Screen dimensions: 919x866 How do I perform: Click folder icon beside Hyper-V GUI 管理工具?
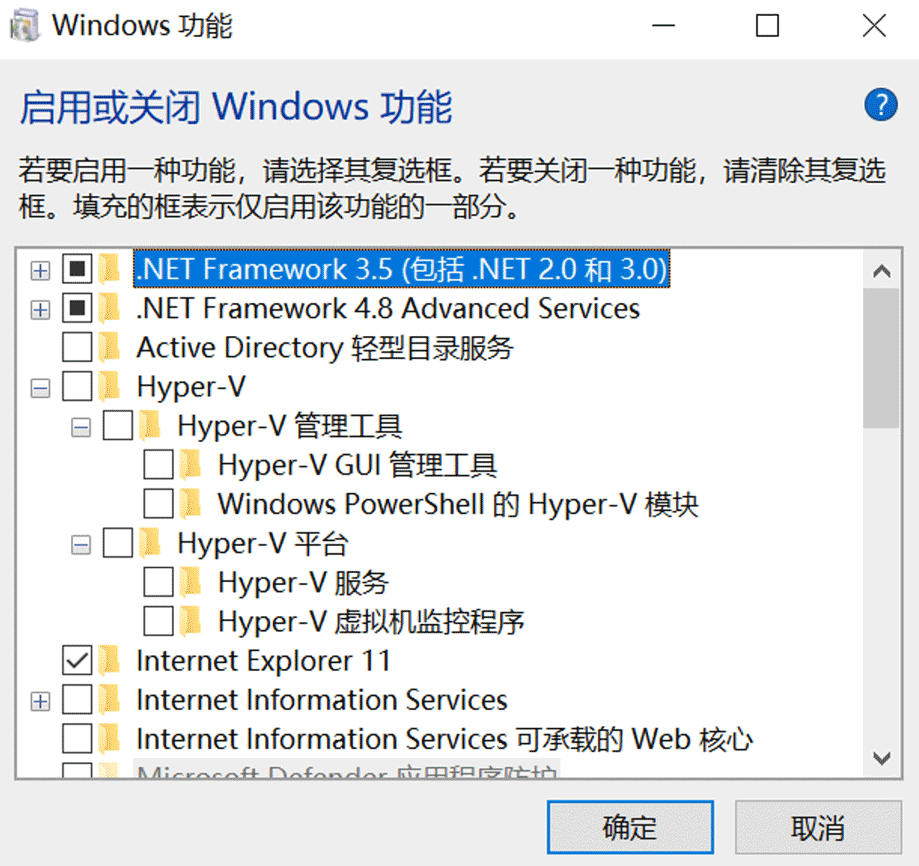pos(191,465)
